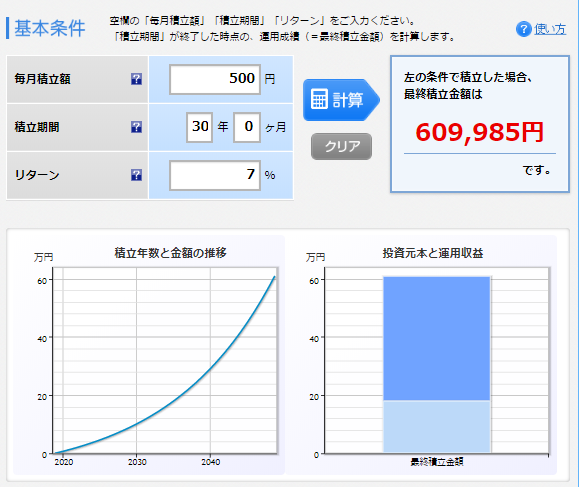Click the blue question mark beside 使い方
Screen dimensions: 579x500
click(523, 29)
